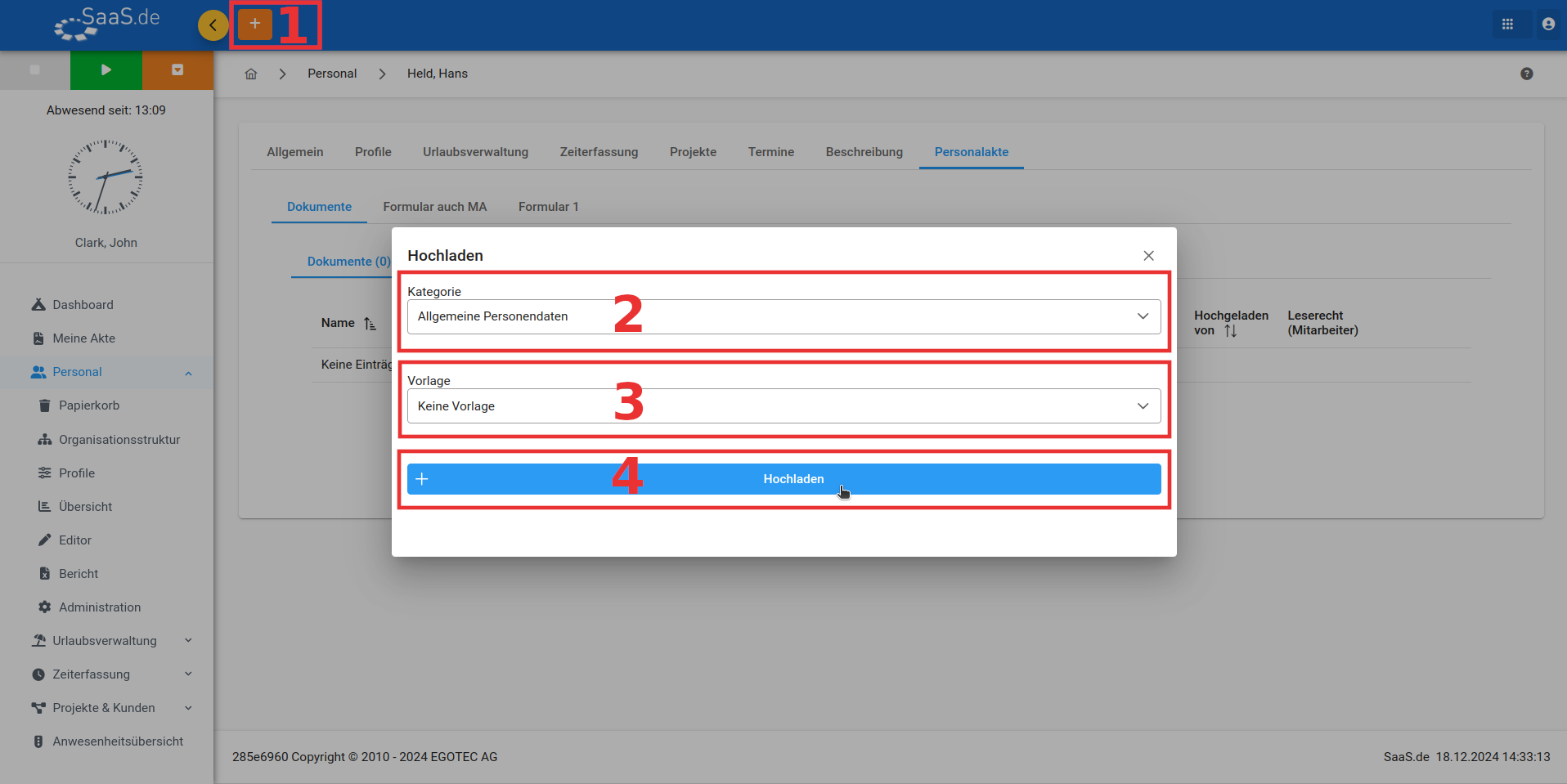Viewport: 1567px width, 784px height.
Task: Start time tracking with green play button
Action: click(106, 69)
